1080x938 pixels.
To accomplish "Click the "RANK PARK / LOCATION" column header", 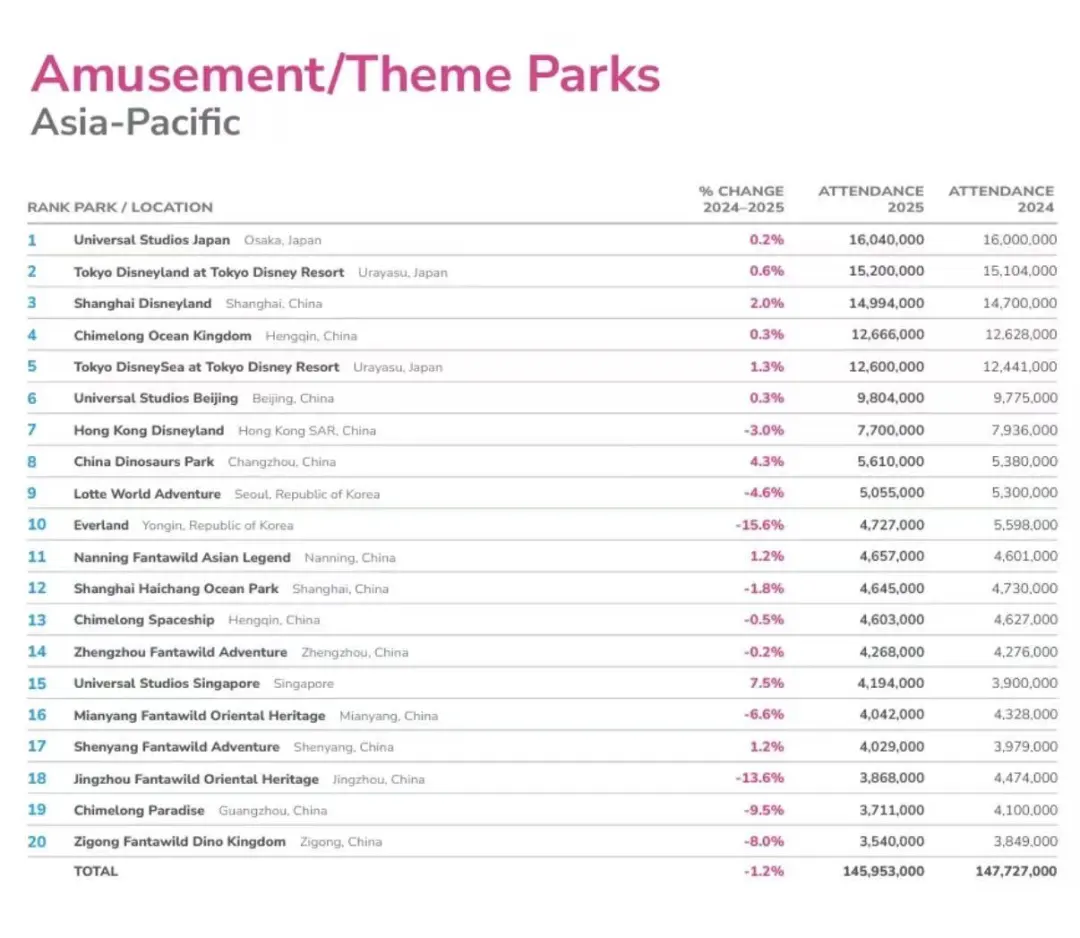I will [x=120, y=207].
